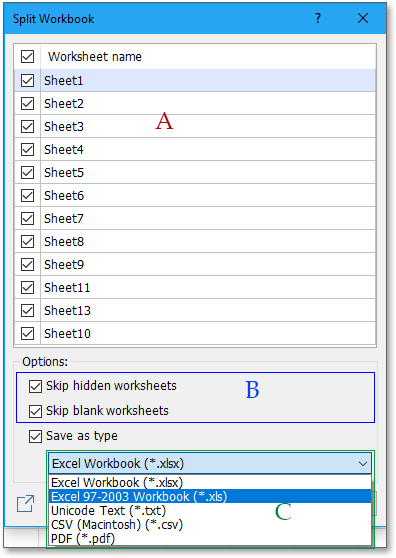Click the Worksheet name column header
This screenshot has height=558, width=396.
[208, 57]
